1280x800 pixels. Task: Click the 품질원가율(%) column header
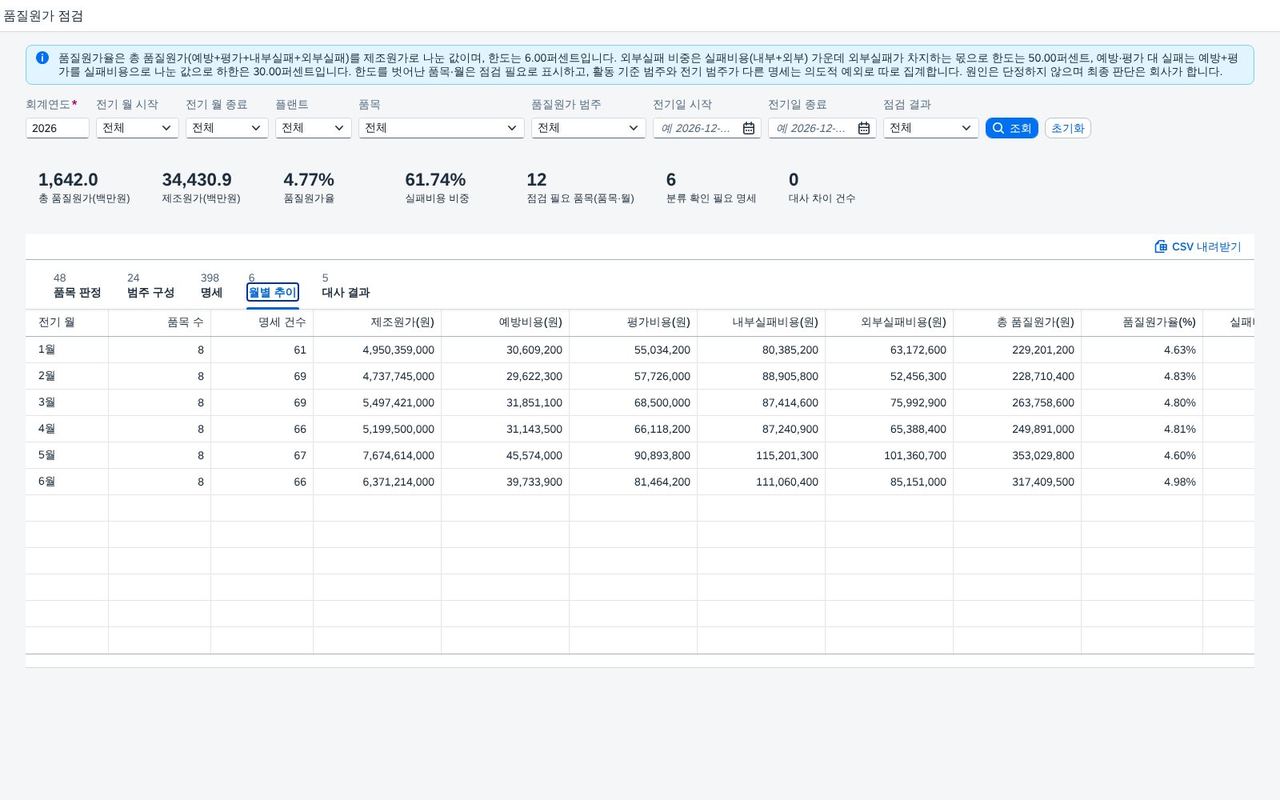[x=1142, y=322]
